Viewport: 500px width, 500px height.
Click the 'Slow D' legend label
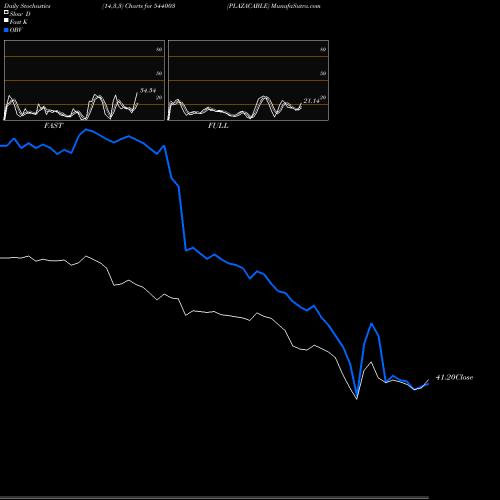point(20,14)
